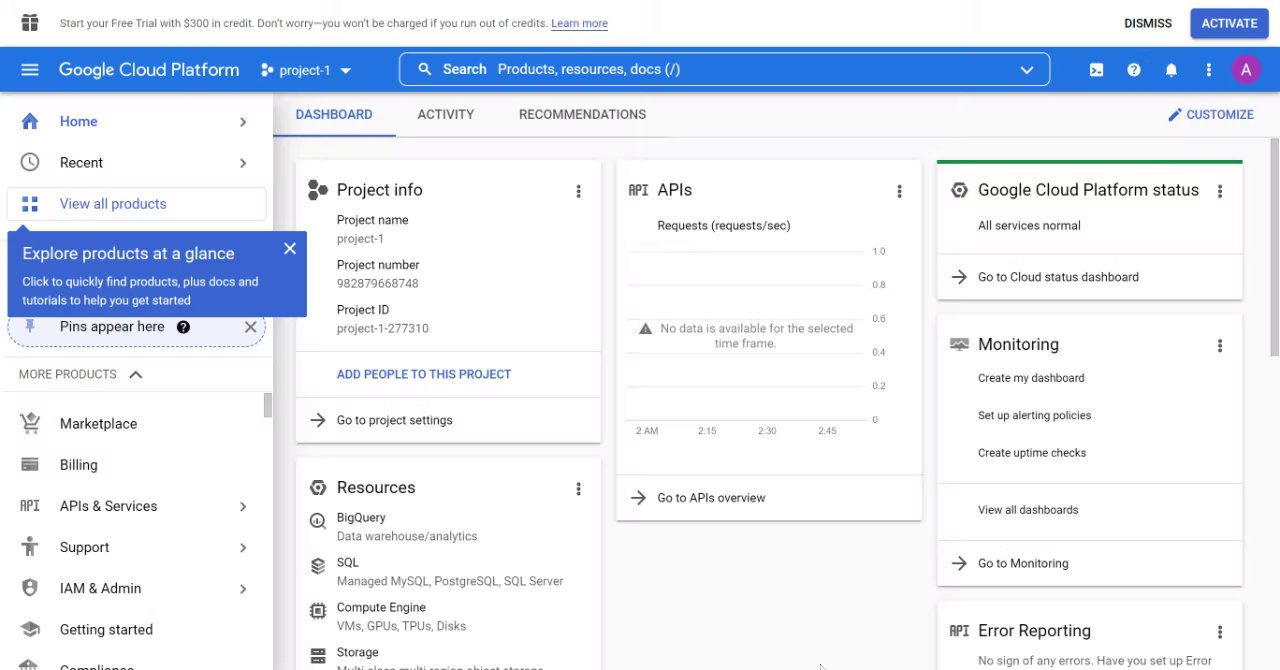Click the sidebar vertical scrollbar
This screenshot has width=1280, height=670.
[x=267, y=406]
